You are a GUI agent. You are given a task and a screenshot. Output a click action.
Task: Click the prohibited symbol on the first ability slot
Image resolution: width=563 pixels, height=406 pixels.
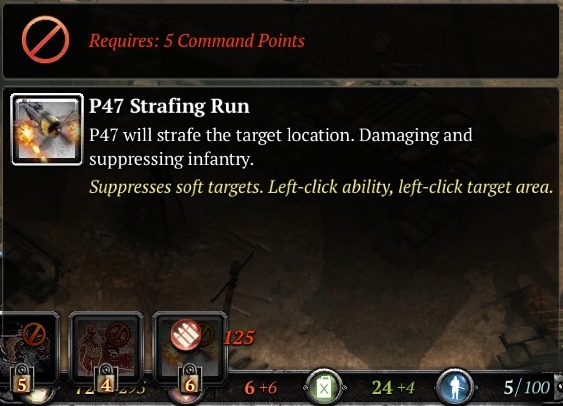34,334
